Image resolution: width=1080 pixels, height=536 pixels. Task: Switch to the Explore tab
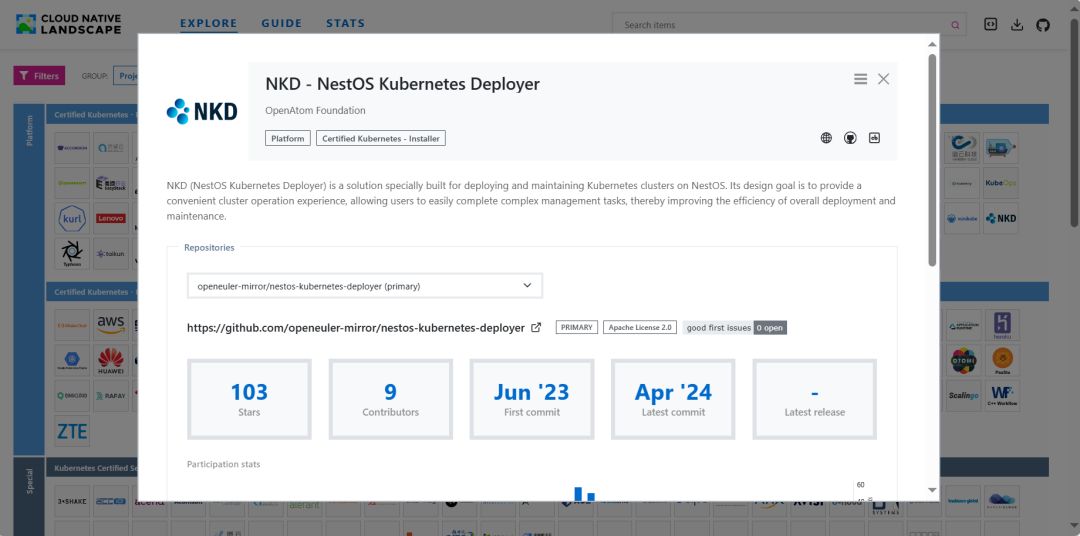pos(208,23)
